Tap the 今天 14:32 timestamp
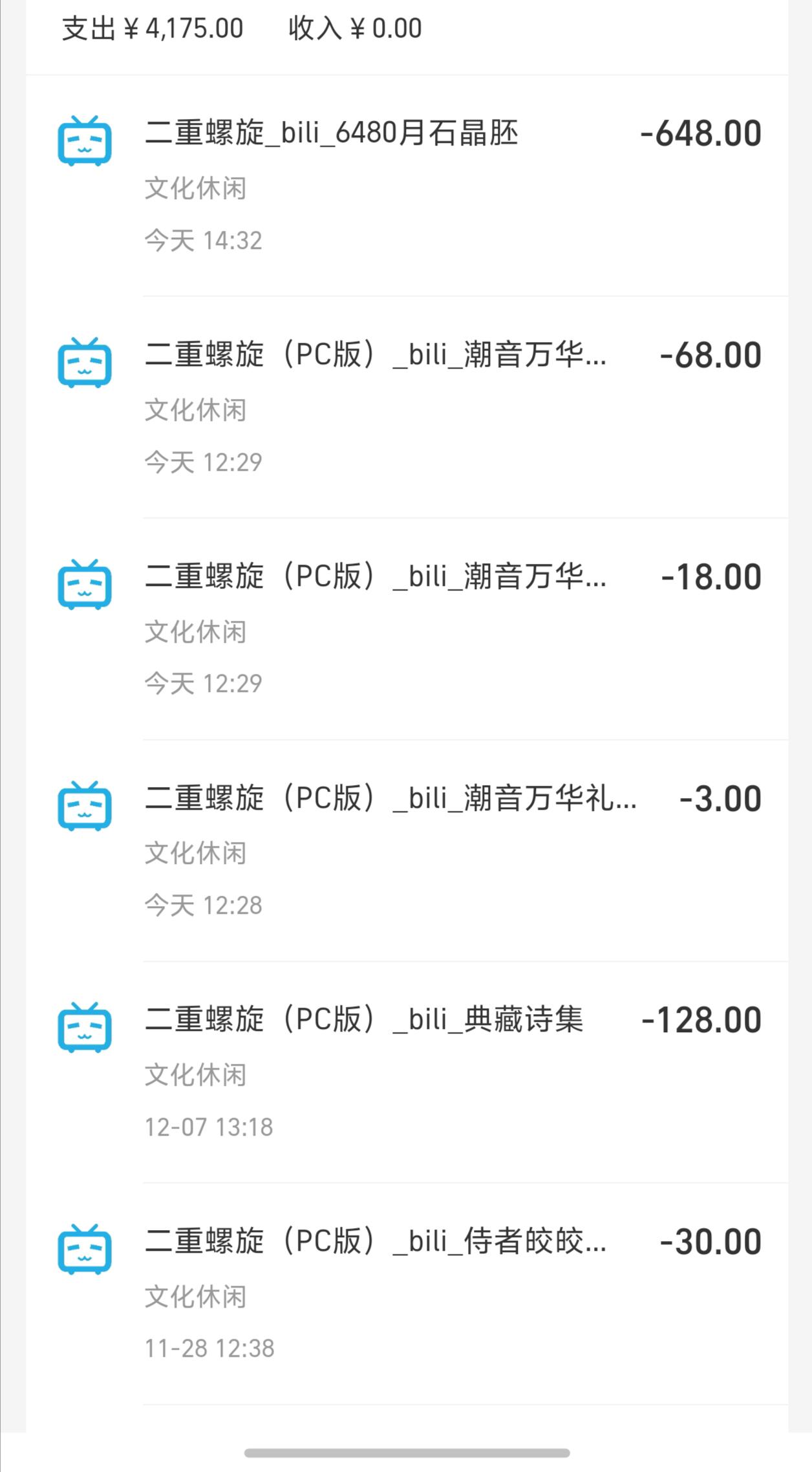Image resolution: width=812 pixels, height=1472 pixels. pos(203,241)
